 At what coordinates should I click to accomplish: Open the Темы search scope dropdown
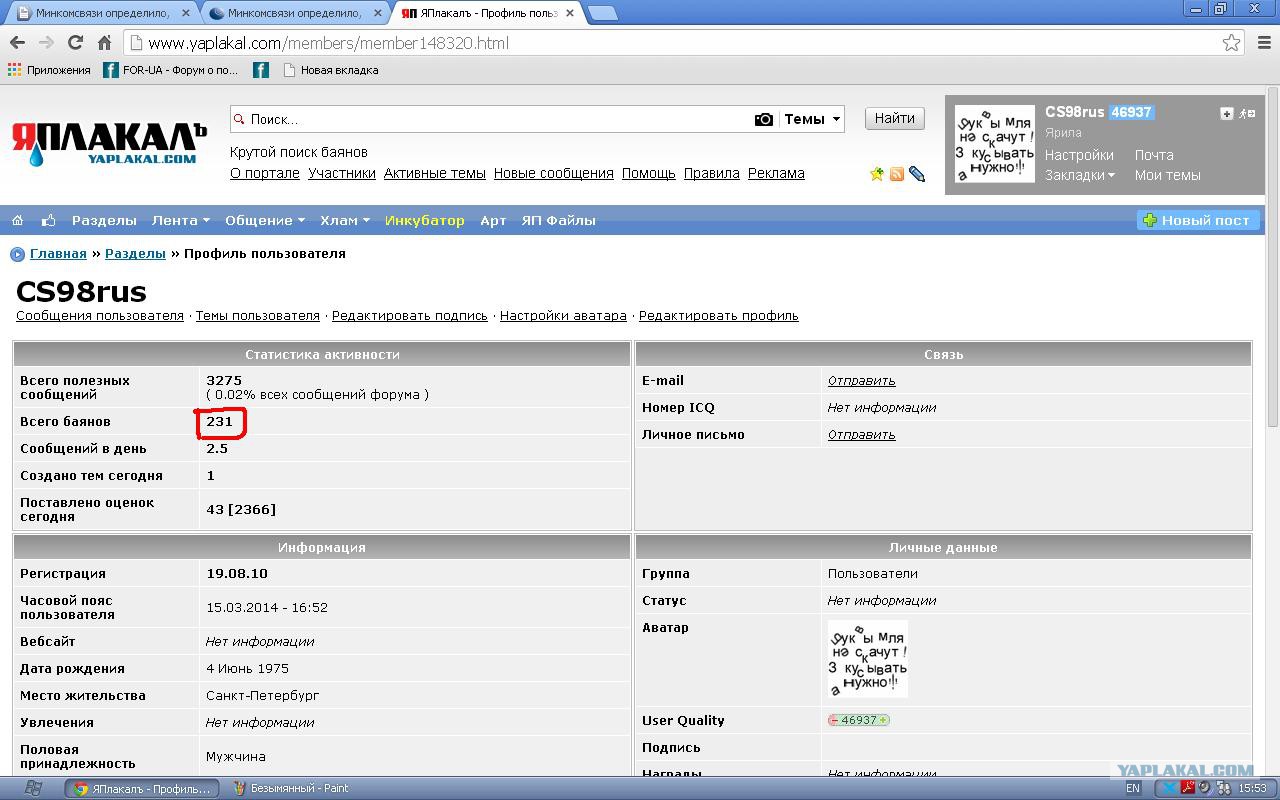coord(812,119)
